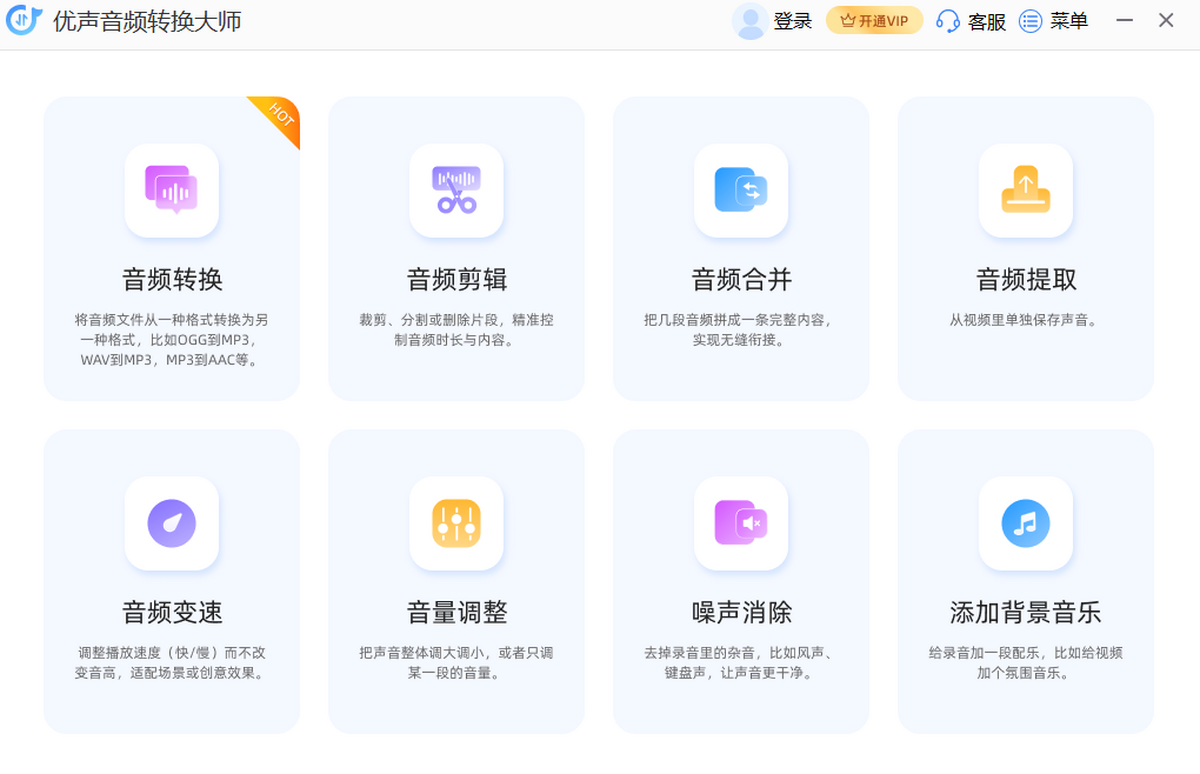Click the user avatar next to 登录
Screen dimensions: 1200x774
tap(749, 21)
